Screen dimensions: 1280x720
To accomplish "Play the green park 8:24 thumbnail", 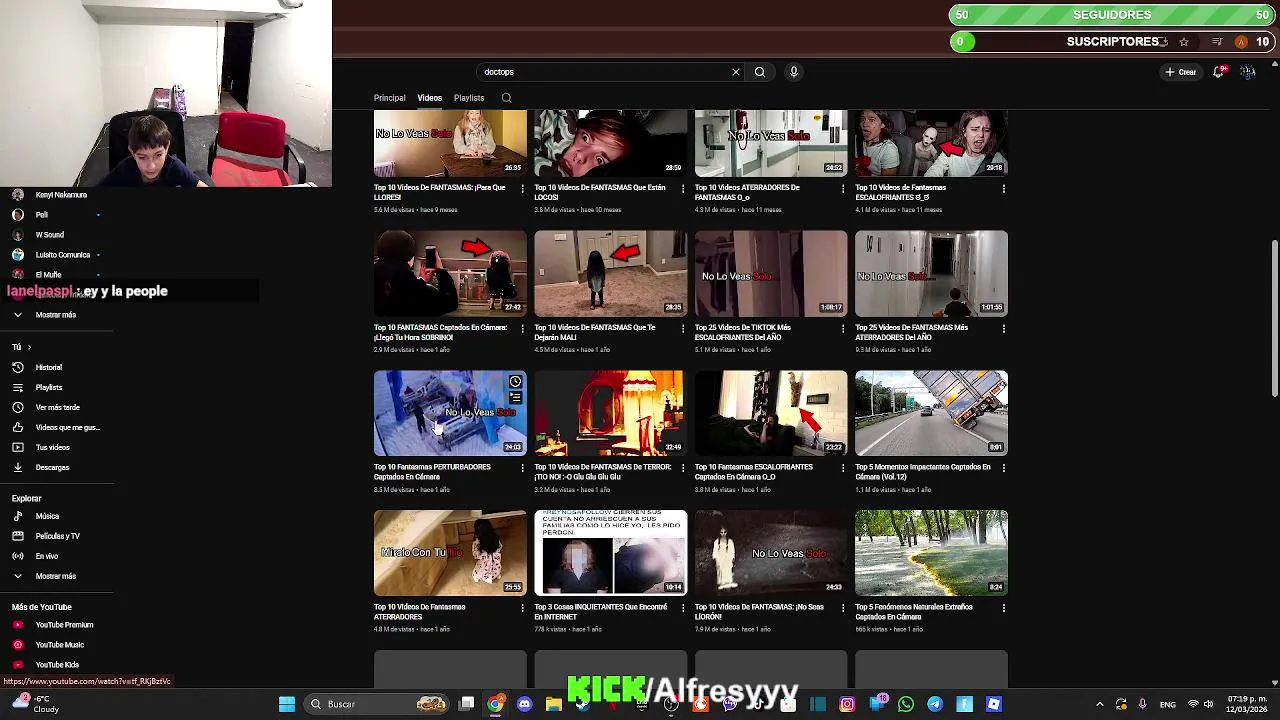I will [931, 553].
